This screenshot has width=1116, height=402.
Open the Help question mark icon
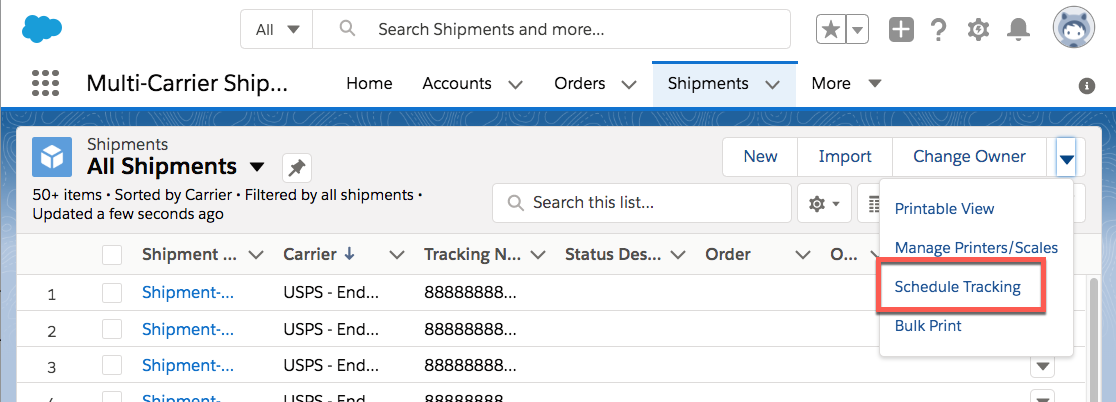(938, 30)
